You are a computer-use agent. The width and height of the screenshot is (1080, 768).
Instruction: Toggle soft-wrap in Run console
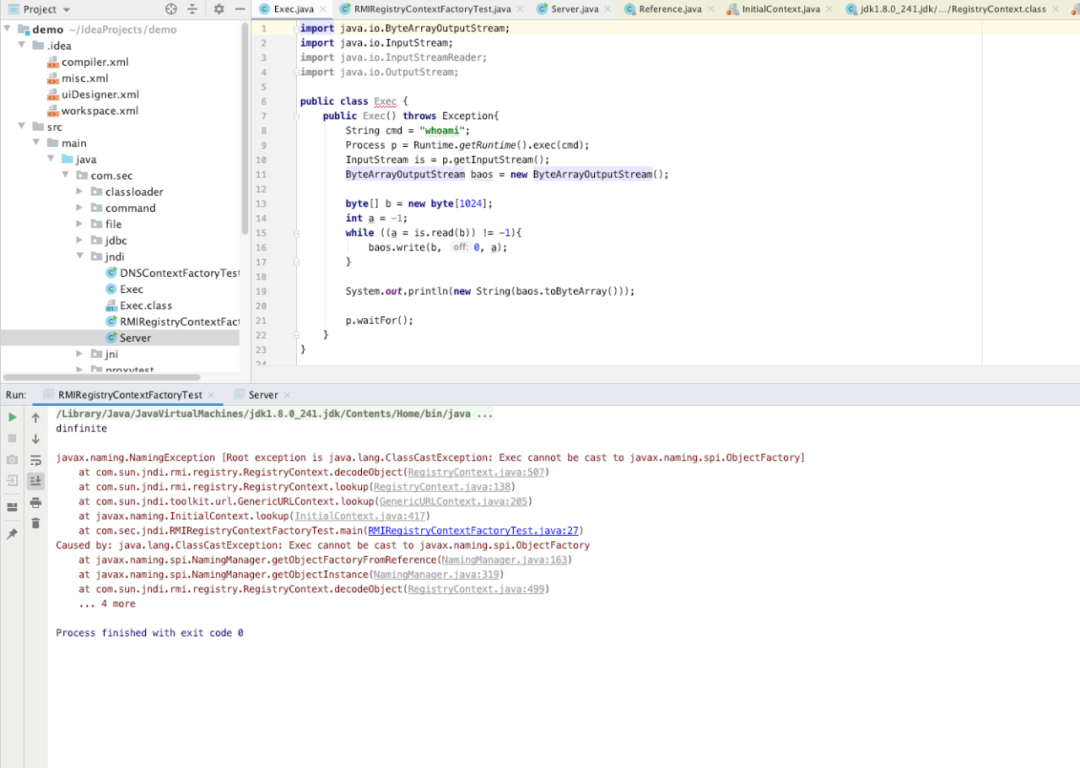click(36, 460)
